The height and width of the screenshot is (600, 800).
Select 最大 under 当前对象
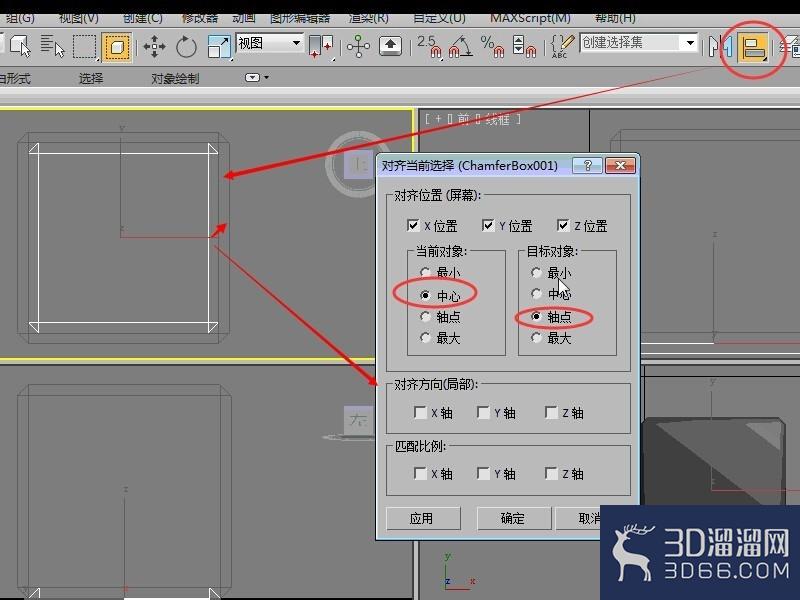coord(426,337)
